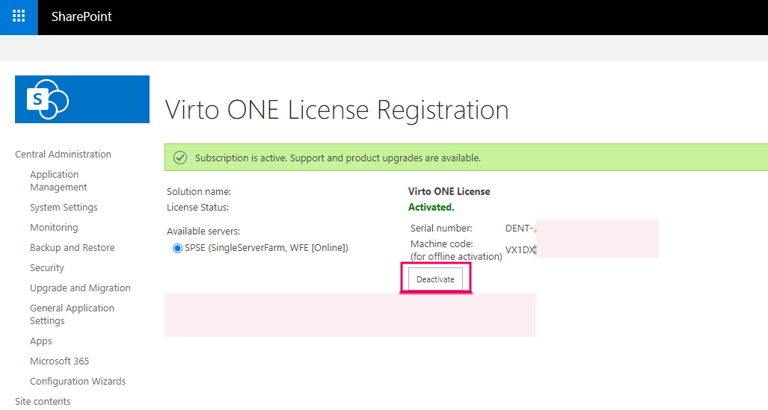Open the Security section
Screen dimensions: 768x410
47,267
